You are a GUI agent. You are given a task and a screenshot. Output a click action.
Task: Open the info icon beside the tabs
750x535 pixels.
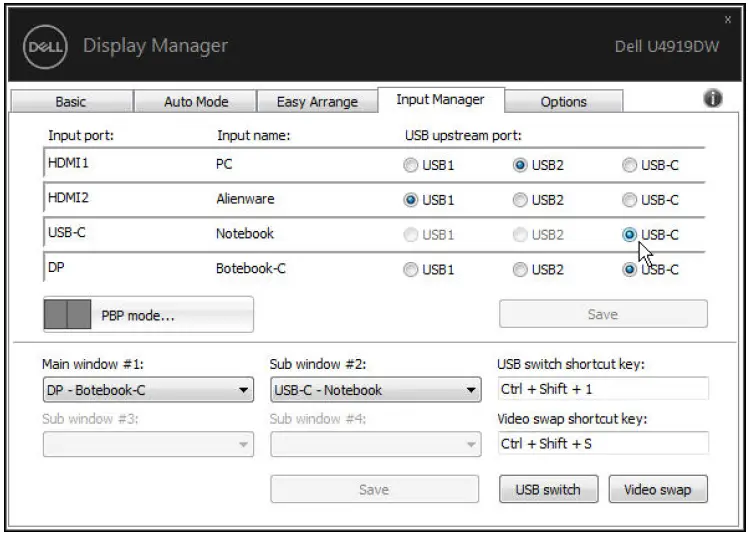[x=713, y=98]
